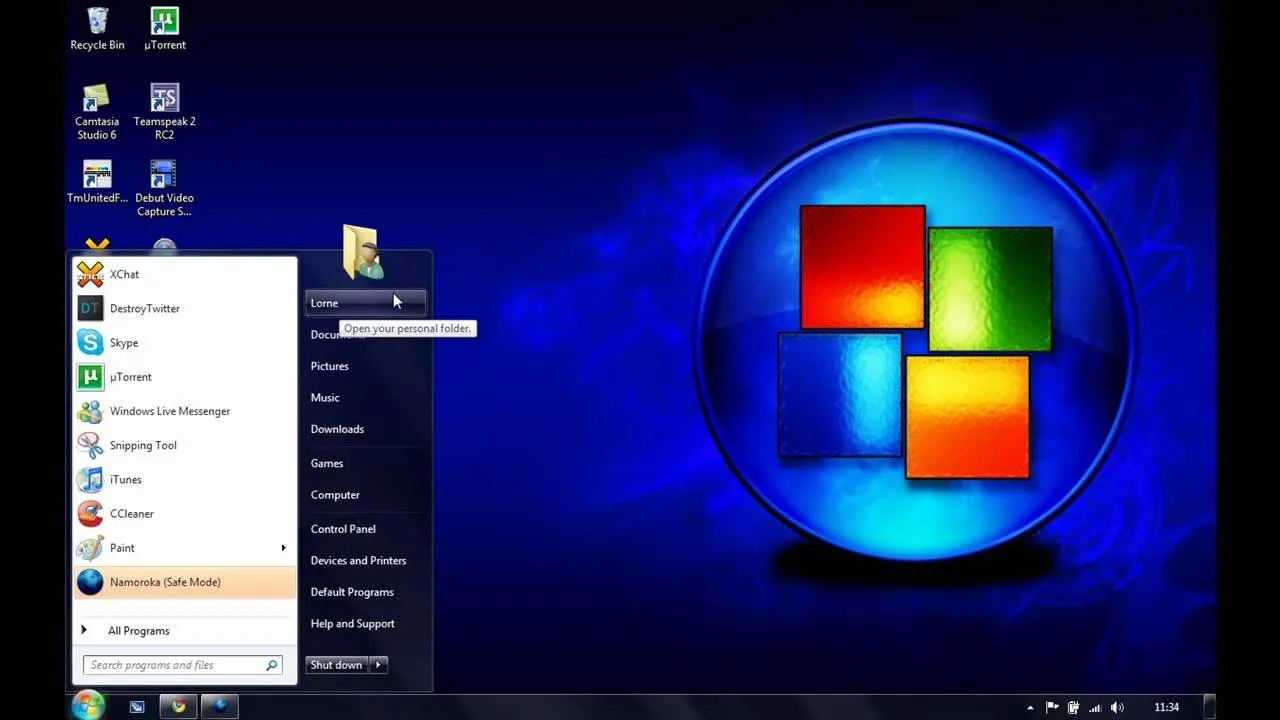
Task: Open Downloads from Start menu
Action: tap(365, 429)
